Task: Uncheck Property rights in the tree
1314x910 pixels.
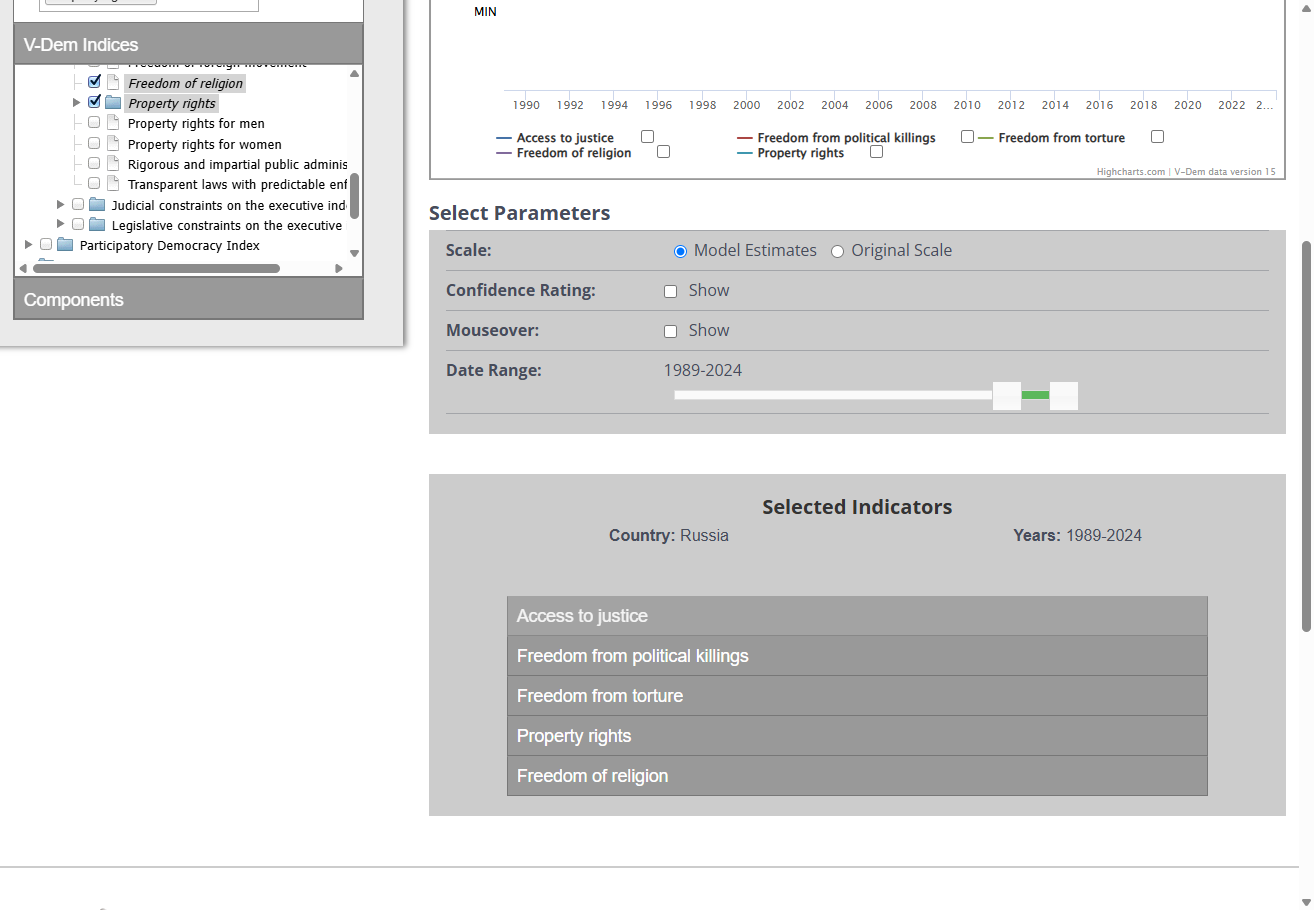Action: coord(94,102)
